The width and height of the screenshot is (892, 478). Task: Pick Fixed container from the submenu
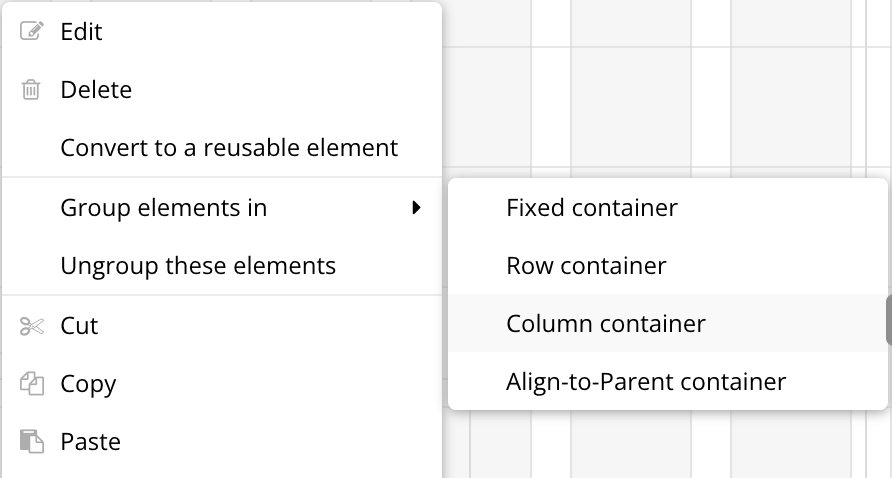click(x=668, y=208)
